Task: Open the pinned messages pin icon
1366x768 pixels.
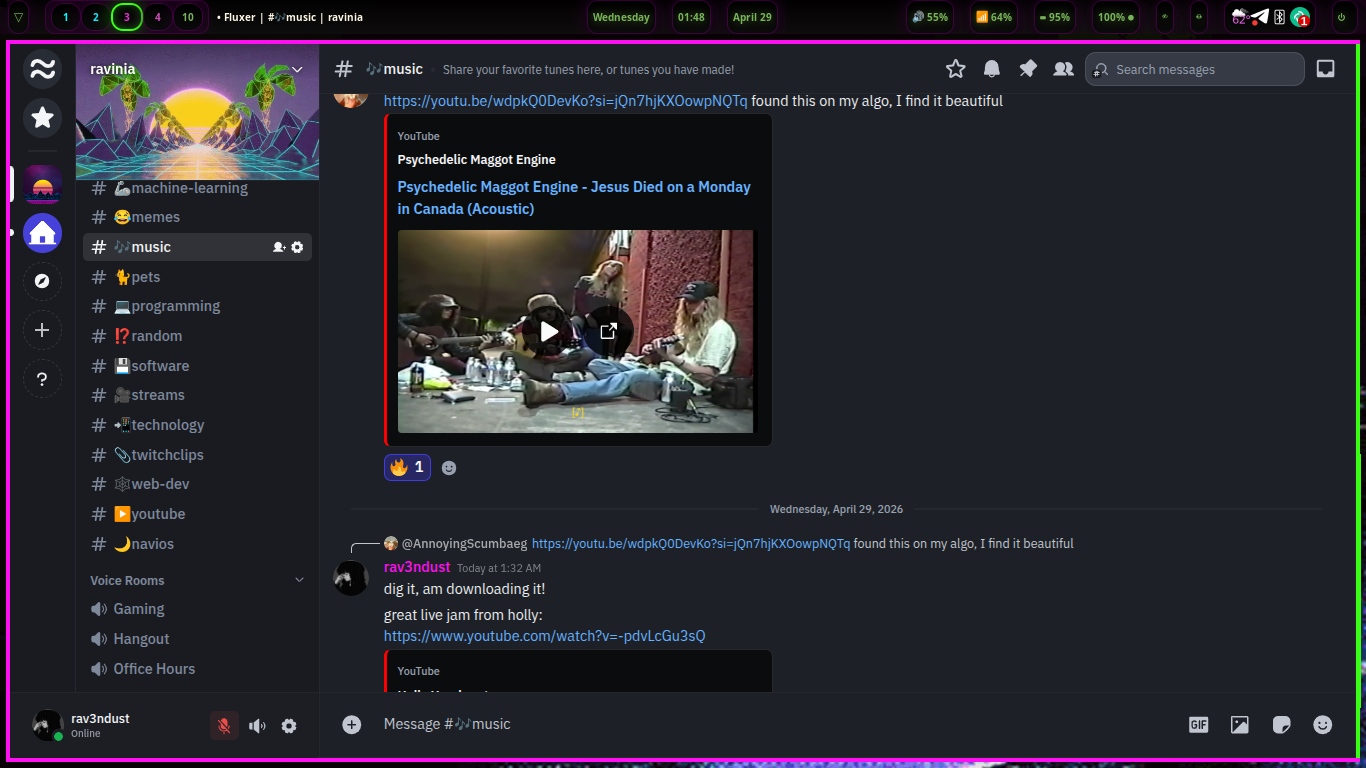Action: (x=1028, y=69)
